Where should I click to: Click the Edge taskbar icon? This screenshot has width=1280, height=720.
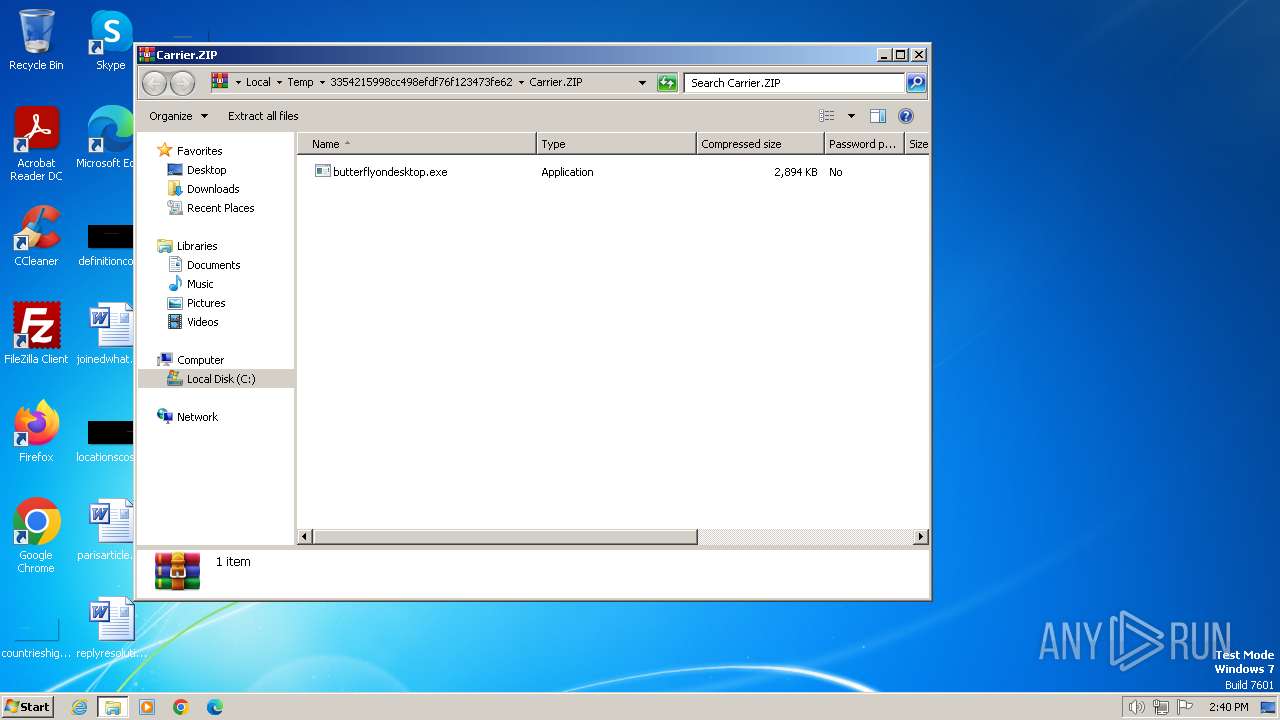click(x=214, y=707)
